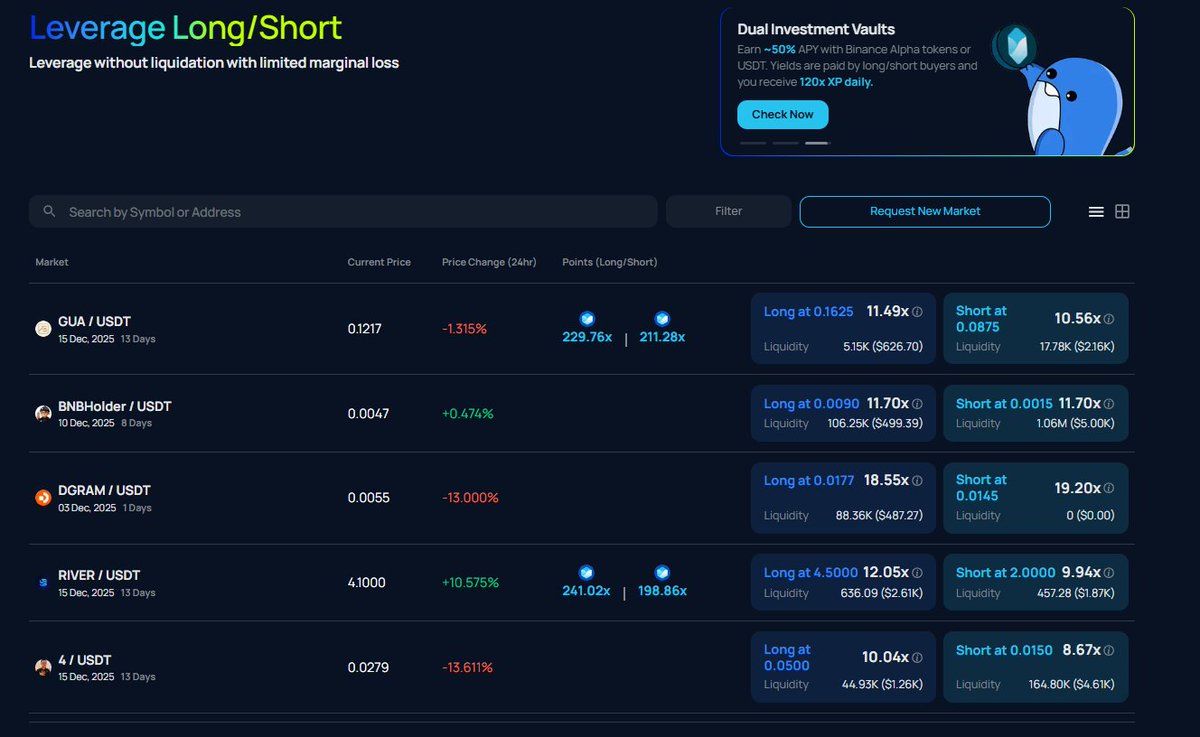1200x737 pixels.
Task: Open Short at 0.0015 BNBHolder card
Action: coord(1035,413)
